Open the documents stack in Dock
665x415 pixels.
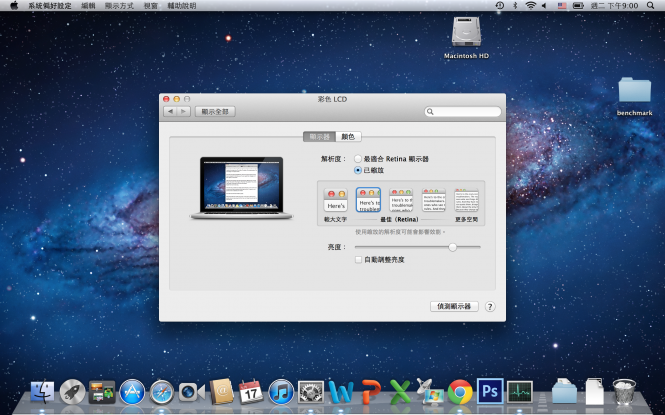(594, 391)
